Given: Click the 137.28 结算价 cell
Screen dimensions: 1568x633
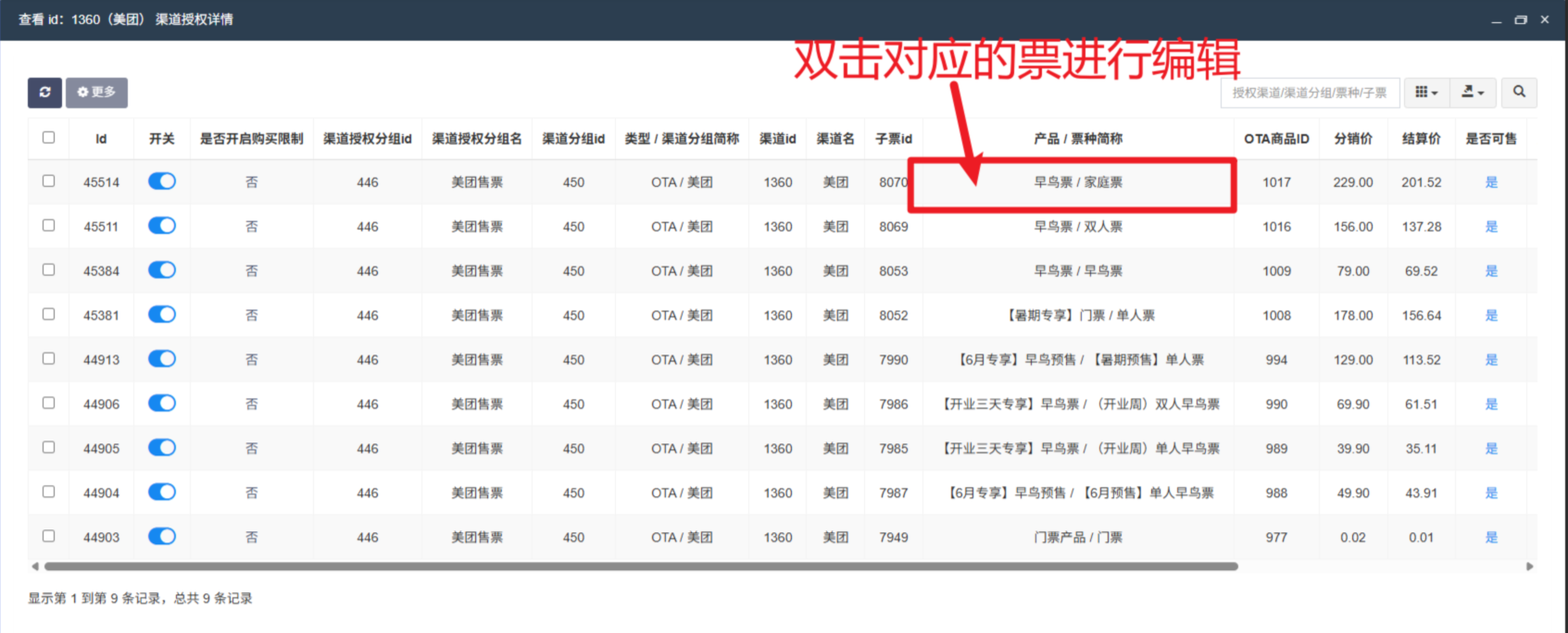Looking at the screenshot, I should pyautogui.click(x=1422, y=227).
